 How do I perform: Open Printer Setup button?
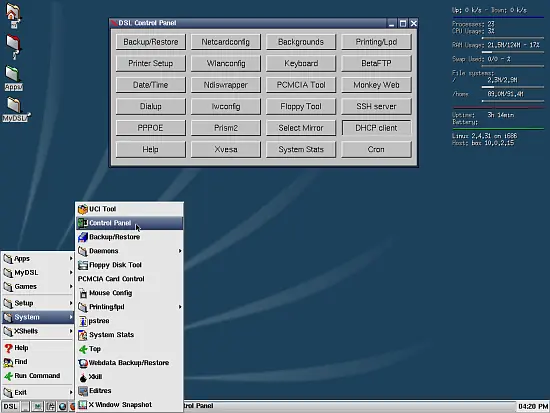pyautogui.click(x=150, y=64)
